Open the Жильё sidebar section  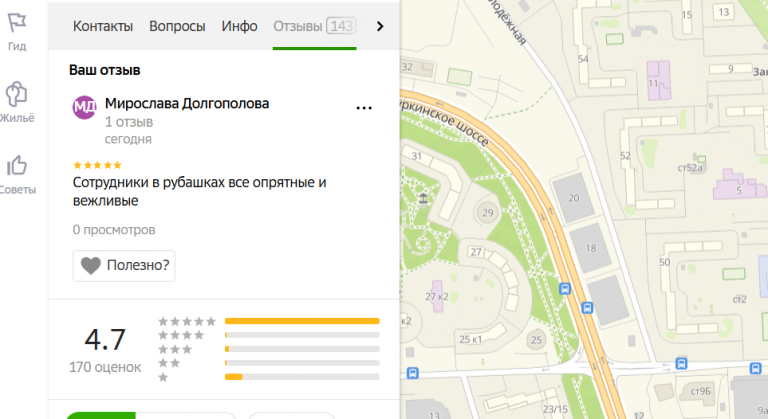pos(17,103)
